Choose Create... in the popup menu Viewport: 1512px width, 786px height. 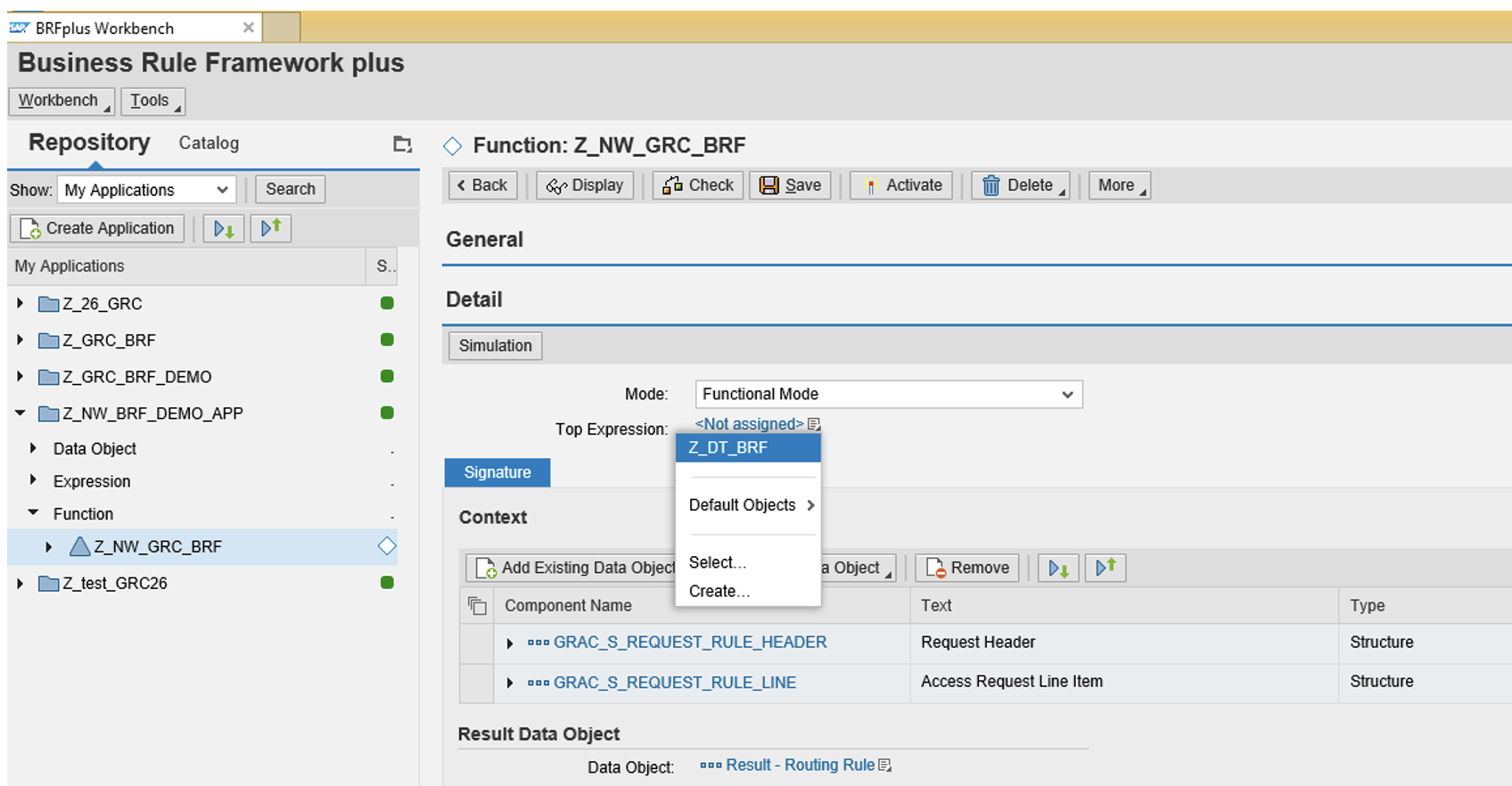[719, 591]
